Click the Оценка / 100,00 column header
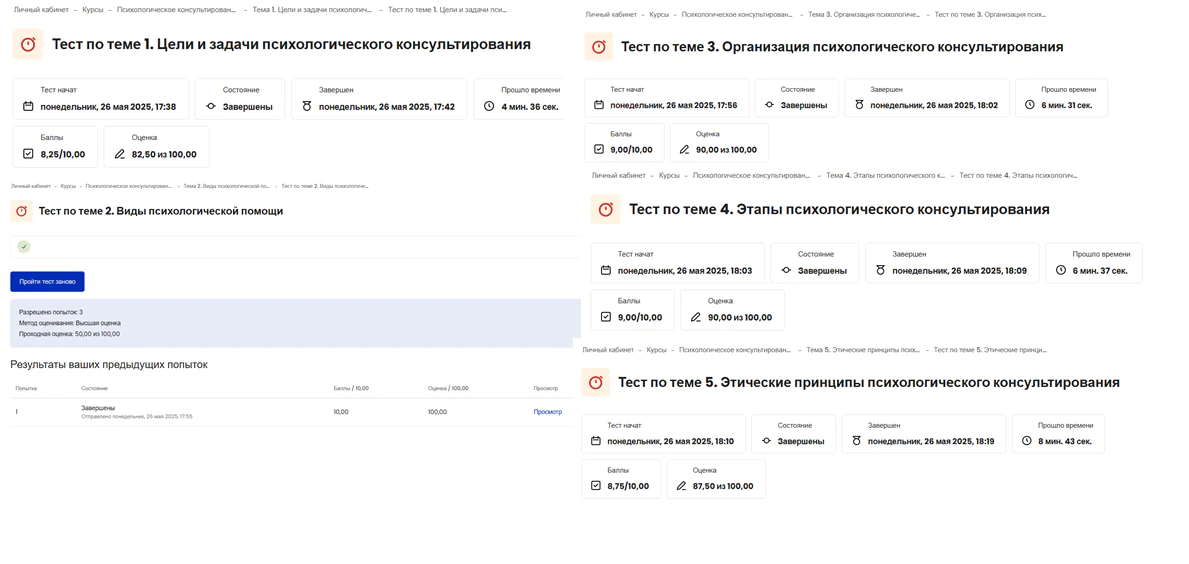The image size is (1189, 564). click(448, 388)
